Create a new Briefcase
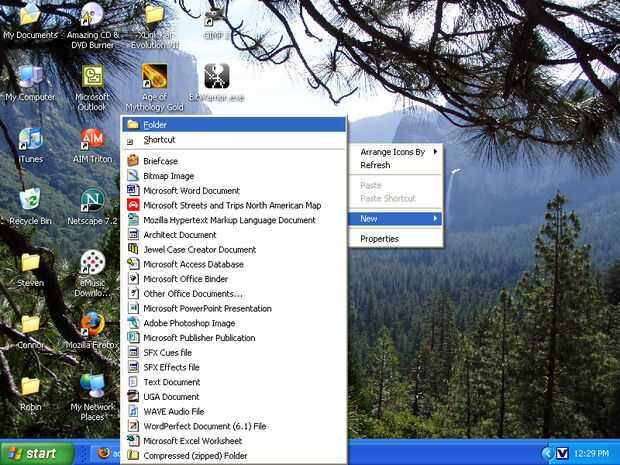Image resolution: width=620 pixels, height=465 pixels. [x=234, y=161]
